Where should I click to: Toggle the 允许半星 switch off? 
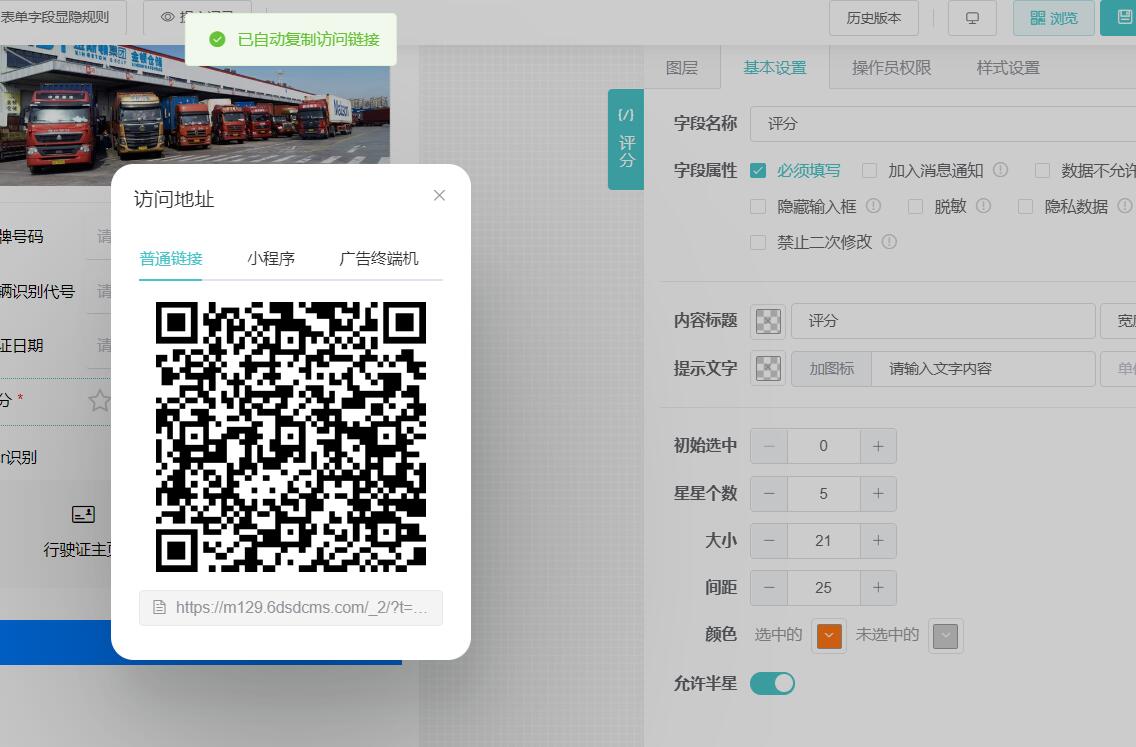pyautogui.click(x=772, y=683)
